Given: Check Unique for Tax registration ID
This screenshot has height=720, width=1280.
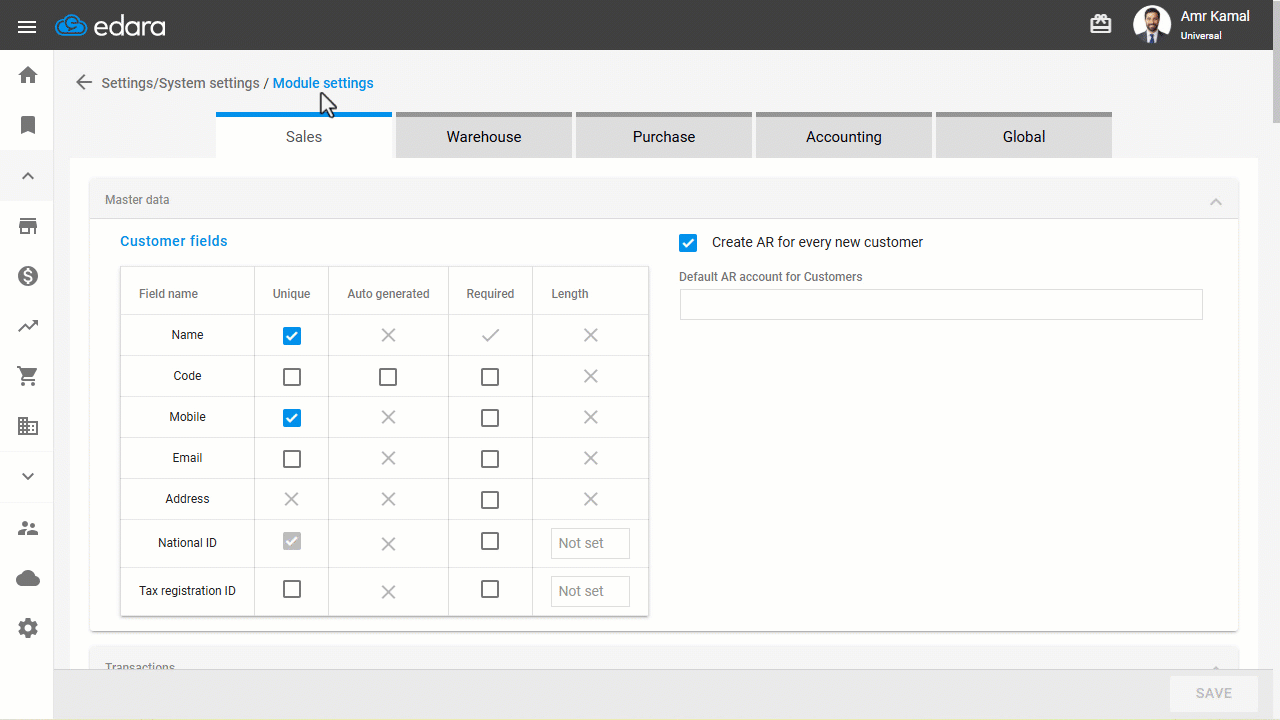Looking at the screenshot, I should (292, 589).
